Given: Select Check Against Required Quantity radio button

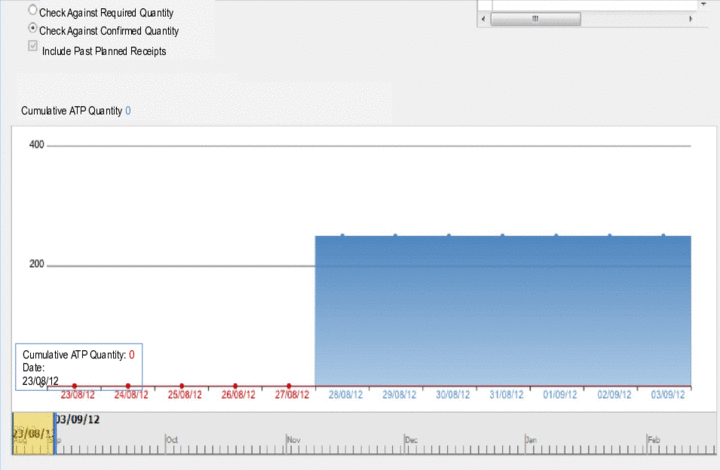Looking at the screenshot, I should (34, 11).
